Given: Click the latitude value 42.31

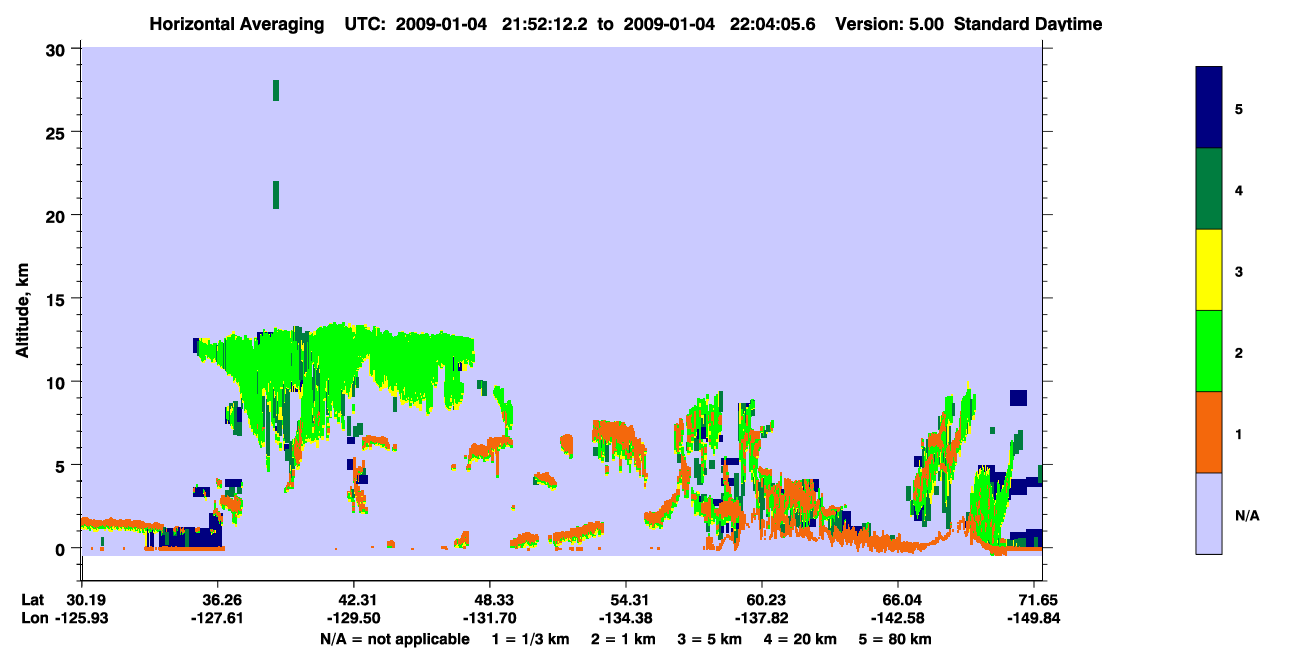Looking at the screenshot, I should click(x=354, y=600).
